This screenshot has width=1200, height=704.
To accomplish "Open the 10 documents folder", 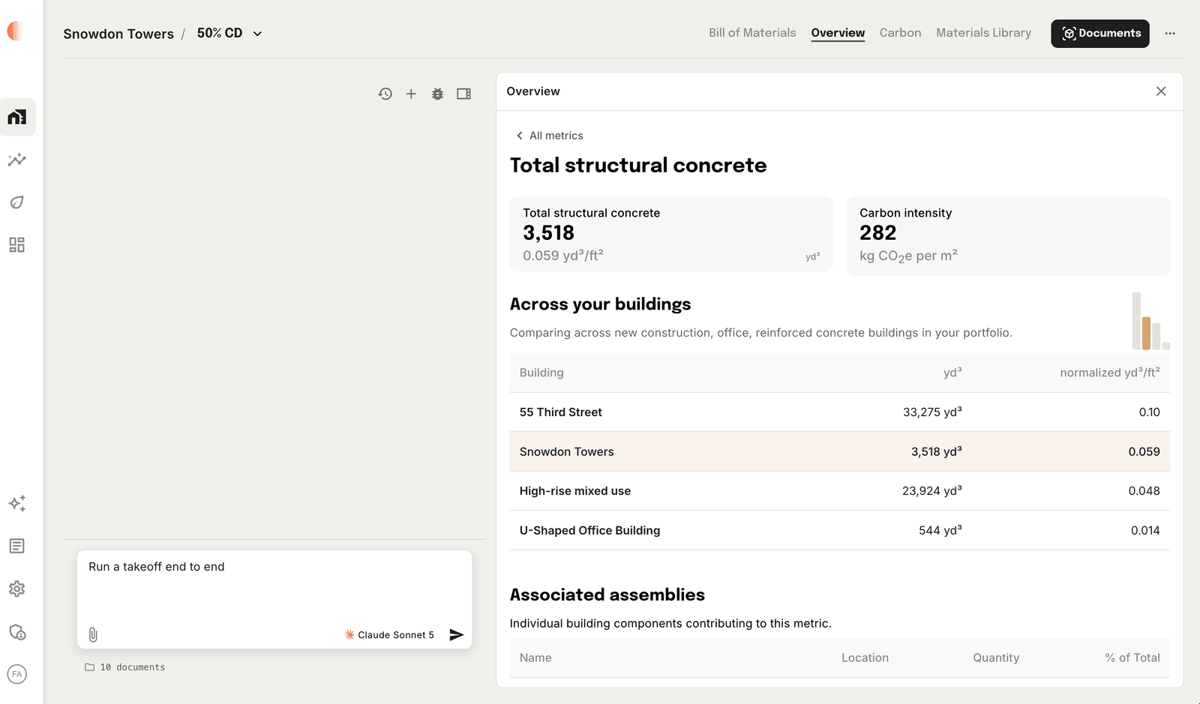I will [x=125, y=667].
